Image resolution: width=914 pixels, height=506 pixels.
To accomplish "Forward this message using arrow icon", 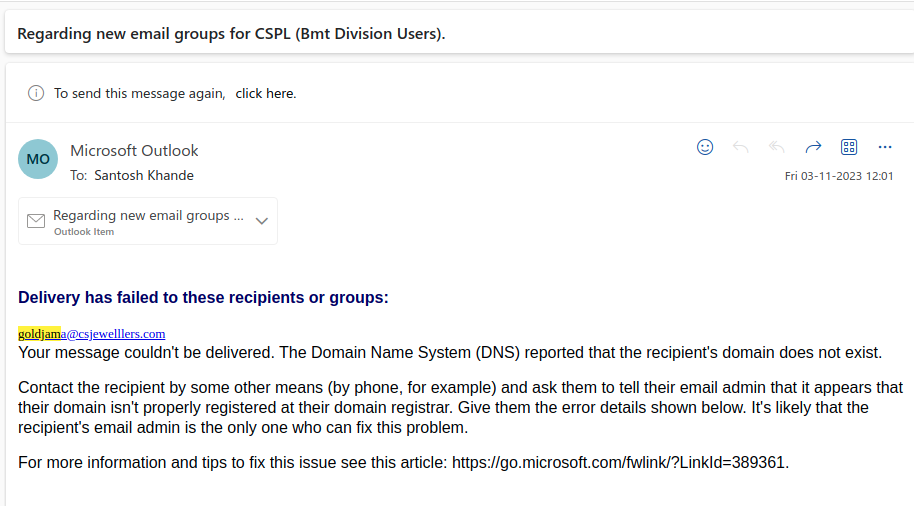I will point(813,147).
